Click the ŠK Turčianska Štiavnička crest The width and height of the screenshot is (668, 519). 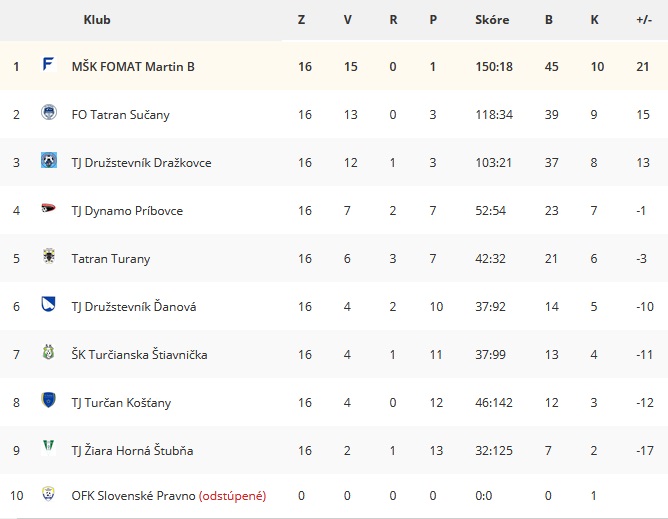click(x=49, y=352)
